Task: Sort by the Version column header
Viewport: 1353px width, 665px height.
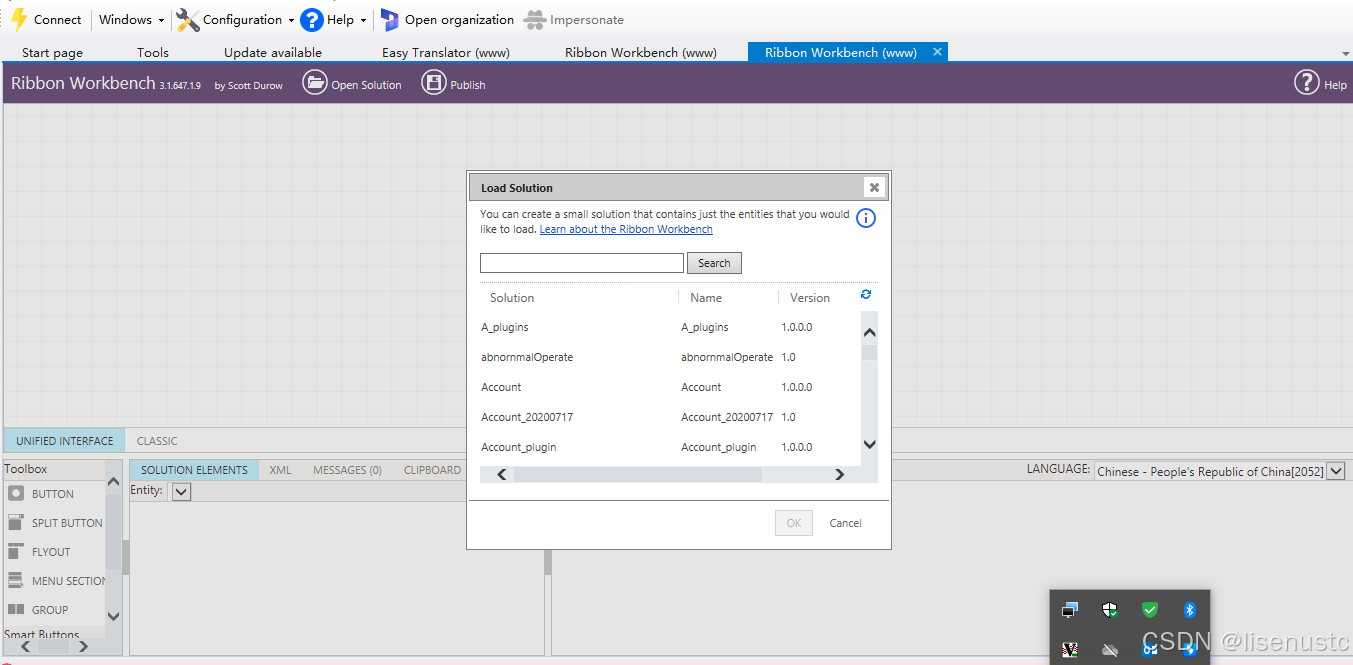Action: (x=810, y=298)
